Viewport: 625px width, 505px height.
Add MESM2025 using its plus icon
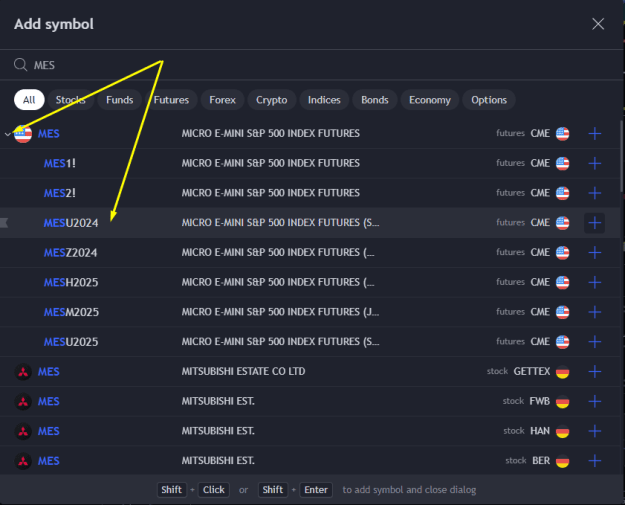click(595, 312)
